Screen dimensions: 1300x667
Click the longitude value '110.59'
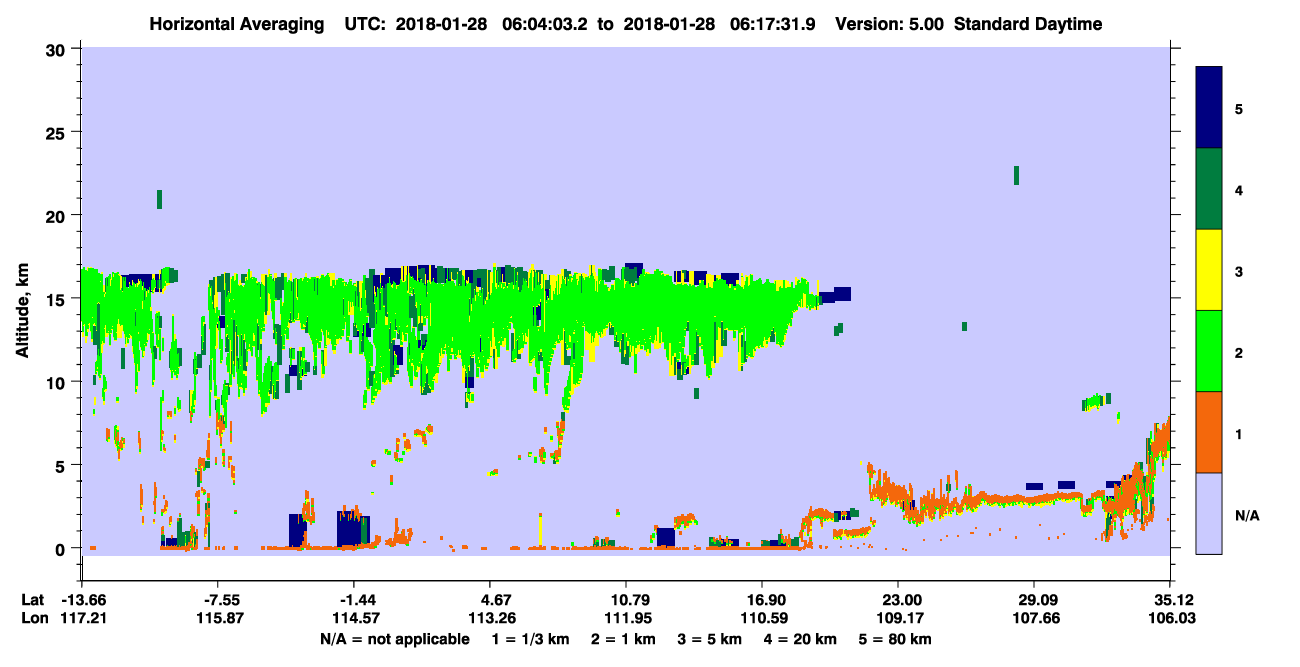[762, 618]
